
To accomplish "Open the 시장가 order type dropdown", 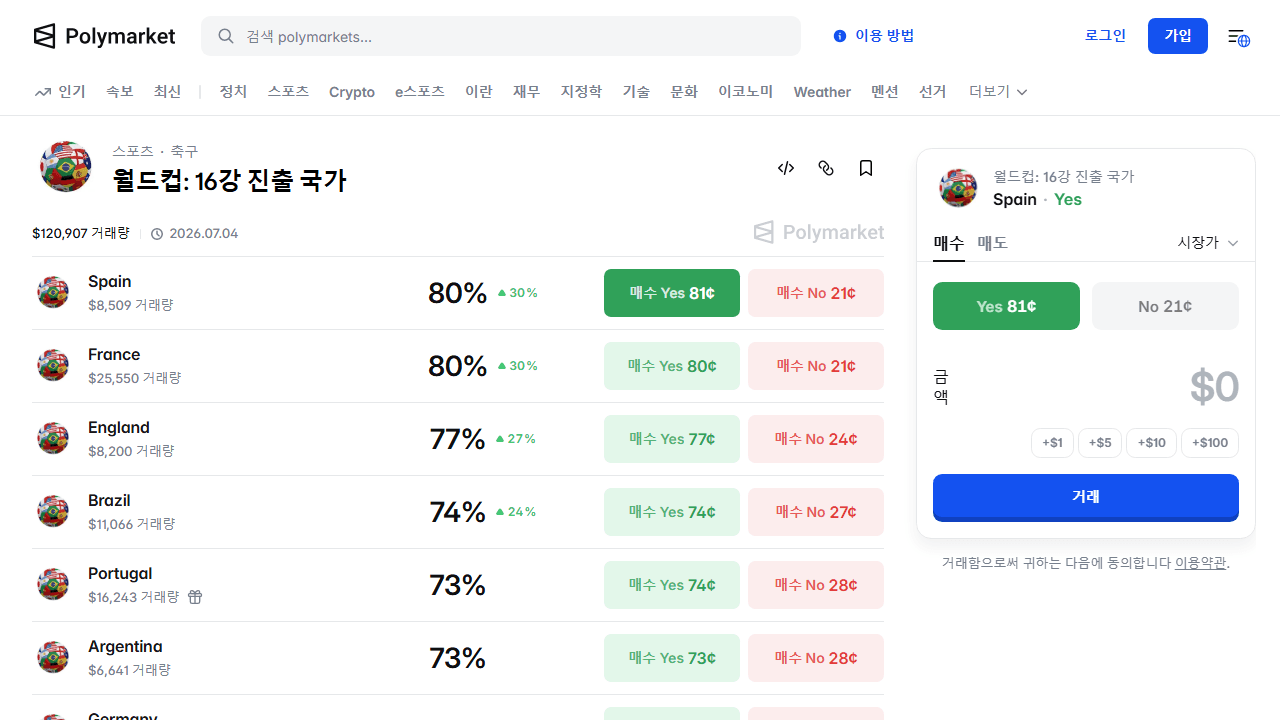I will [1208, 243].
